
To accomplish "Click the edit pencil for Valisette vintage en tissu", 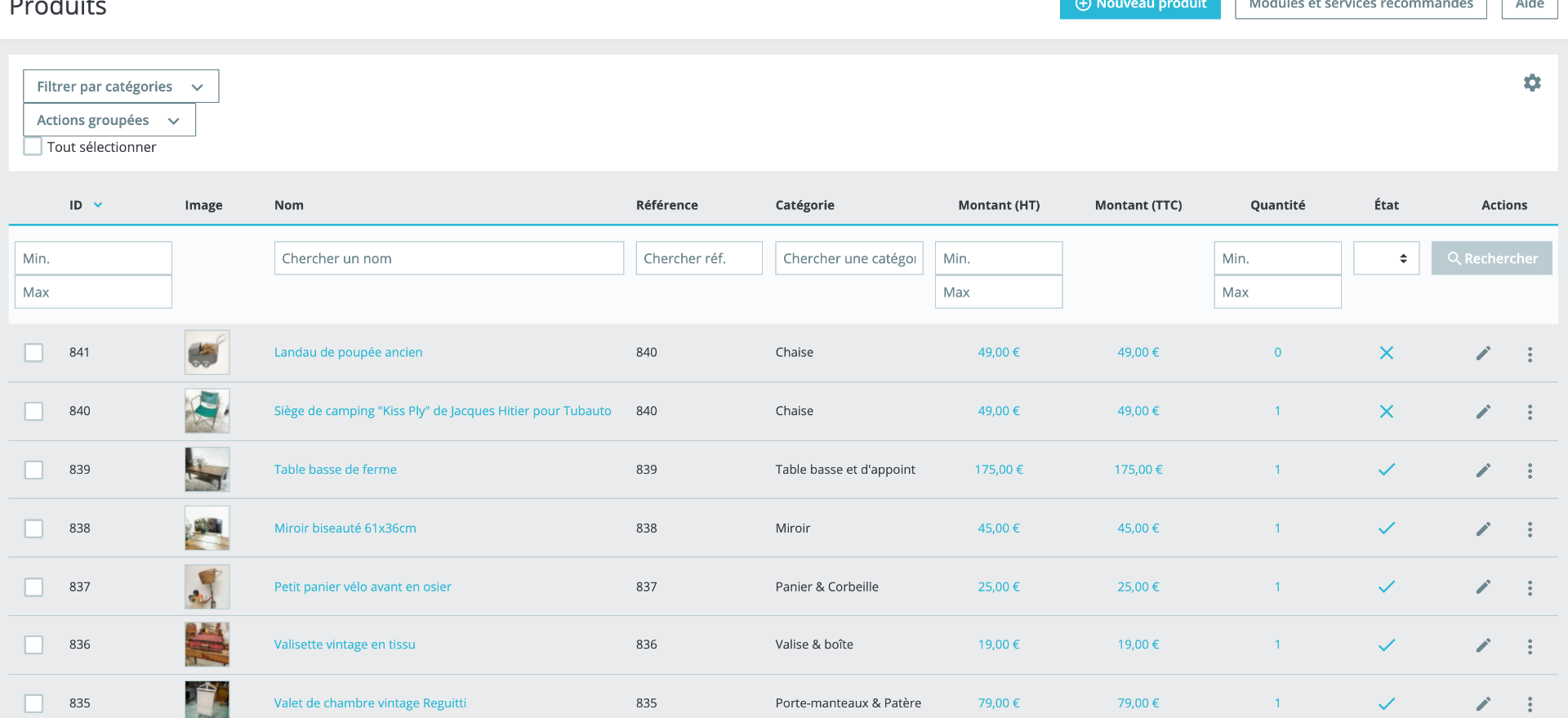I will point(1483,645).
